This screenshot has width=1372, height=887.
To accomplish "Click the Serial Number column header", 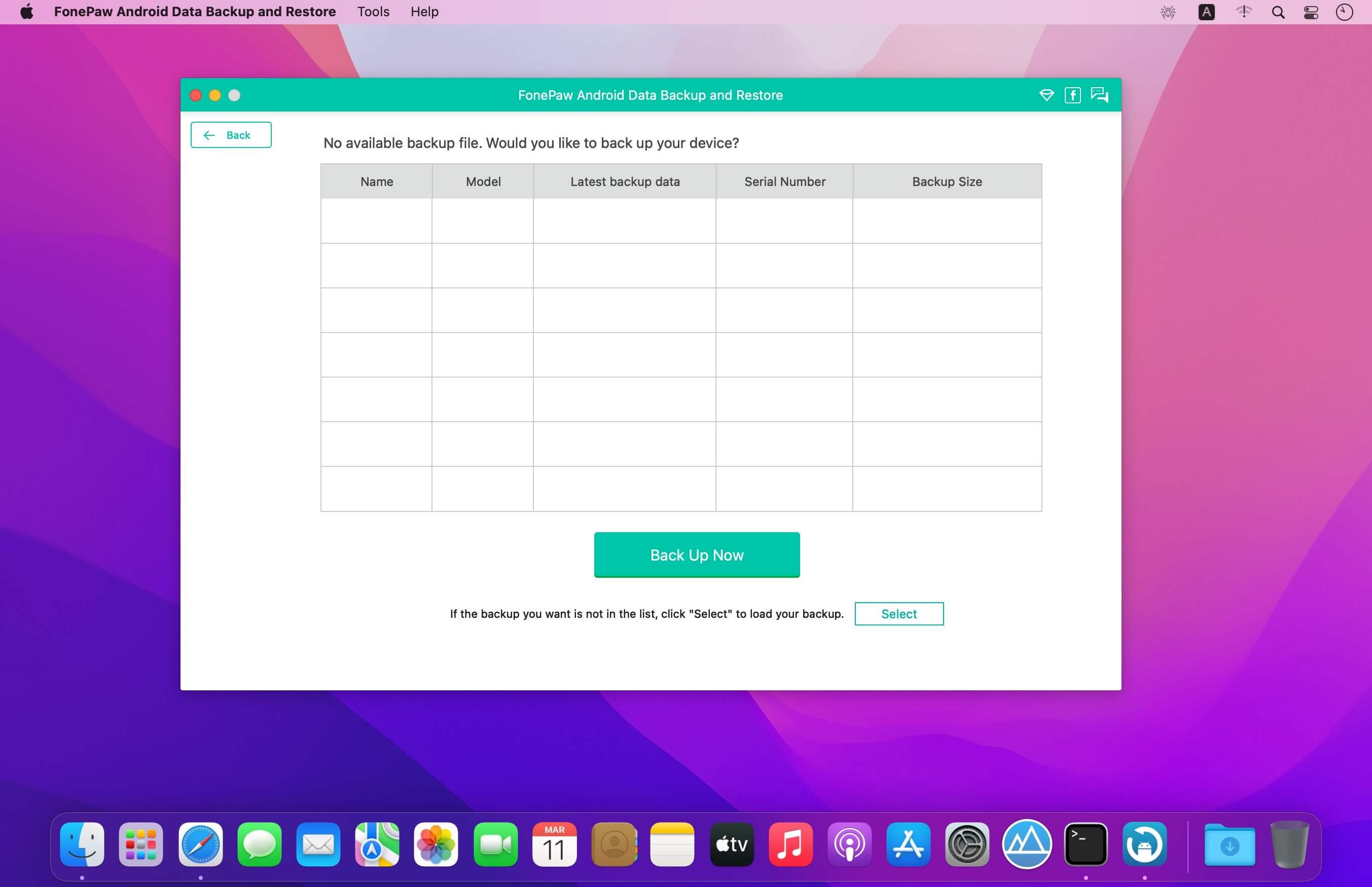I will point(784,181).
